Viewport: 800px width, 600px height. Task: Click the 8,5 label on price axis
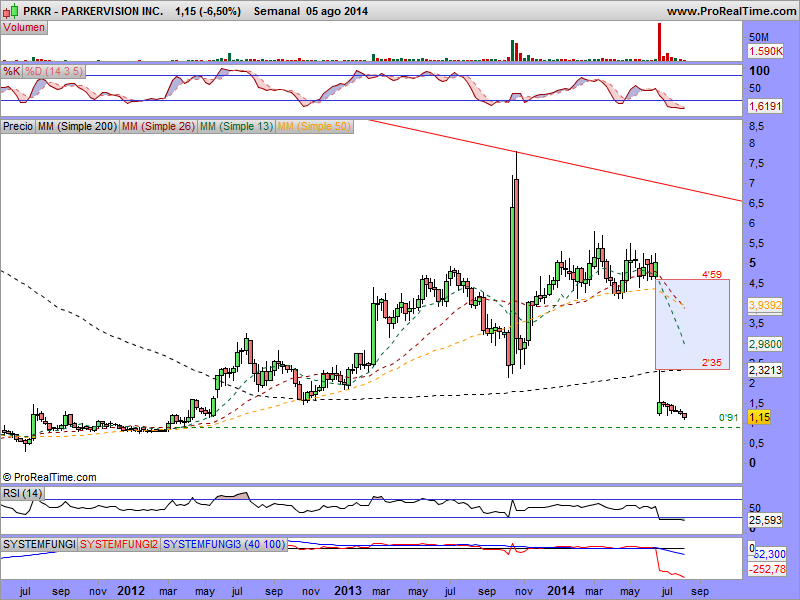tap(756, 126)
